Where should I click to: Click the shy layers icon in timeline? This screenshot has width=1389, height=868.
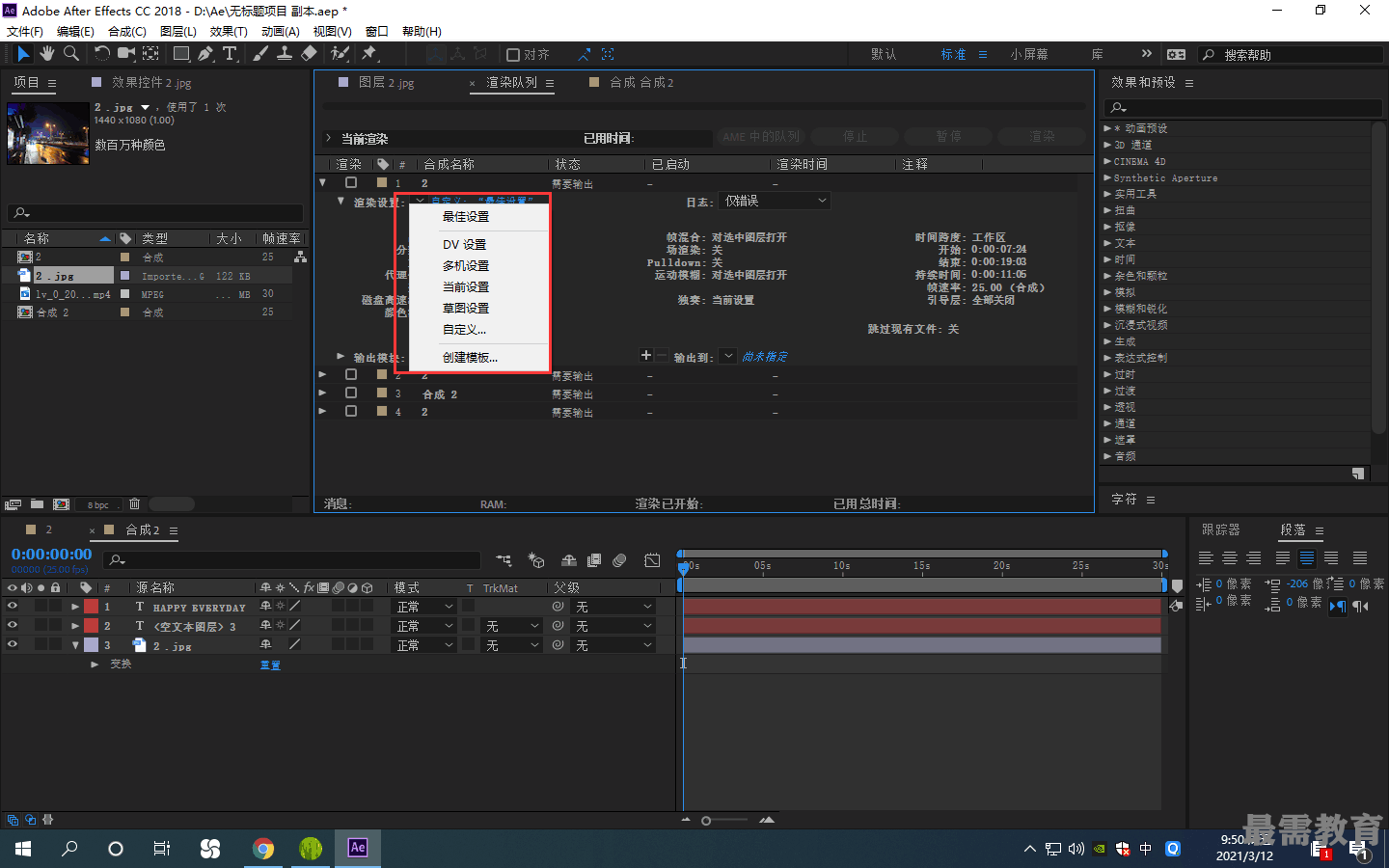pos(569,560)
